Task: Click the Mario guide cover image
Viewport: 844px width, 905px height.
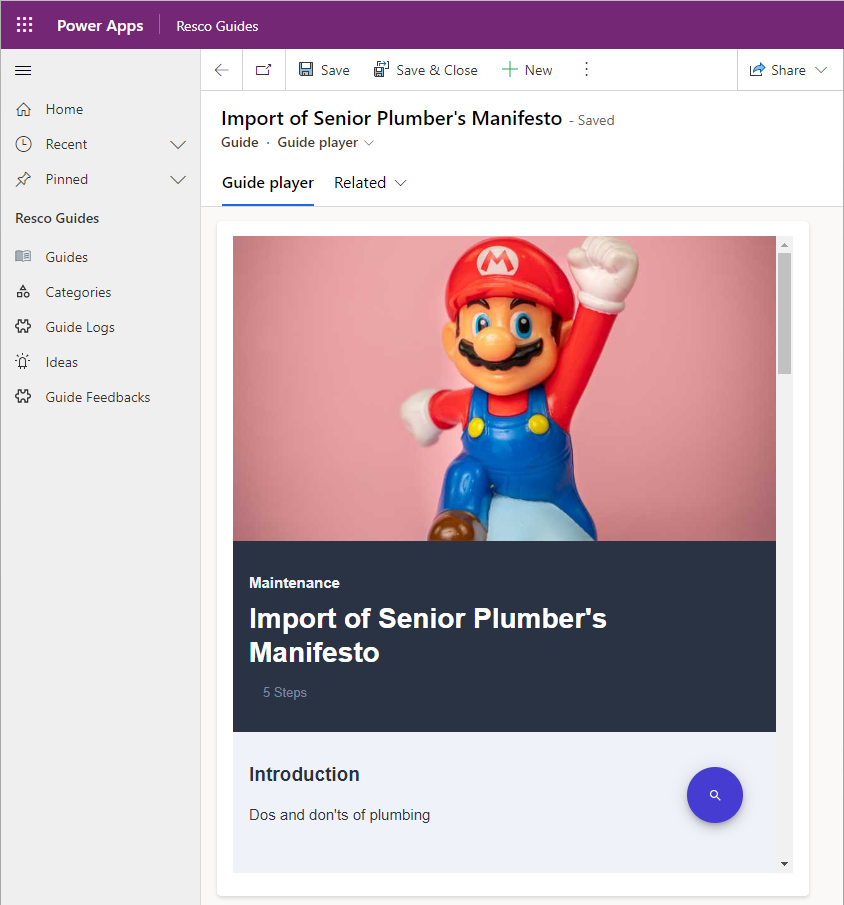Action: pyautogui.click(x=504, y=388)
